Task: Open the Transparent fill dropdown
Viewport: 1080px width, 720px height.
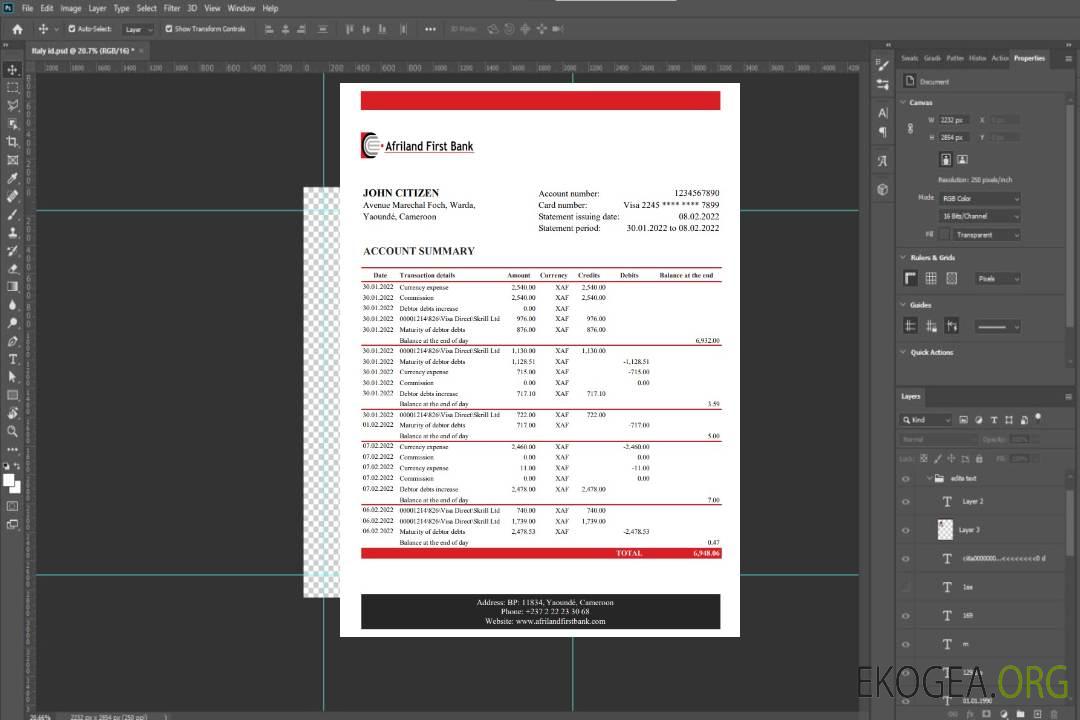Action: pos(985,234)
